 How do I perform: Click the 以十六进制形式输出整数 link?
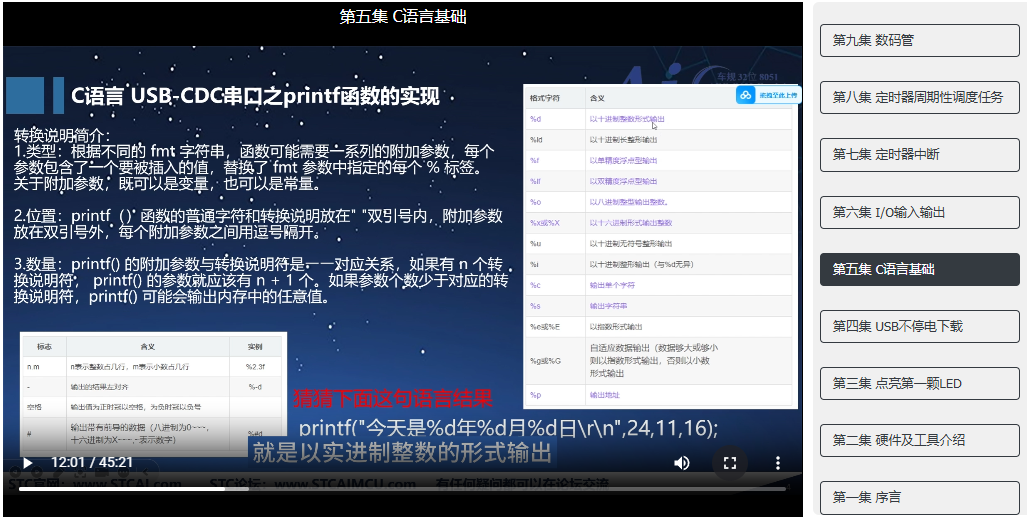click(x=630, y=223)
